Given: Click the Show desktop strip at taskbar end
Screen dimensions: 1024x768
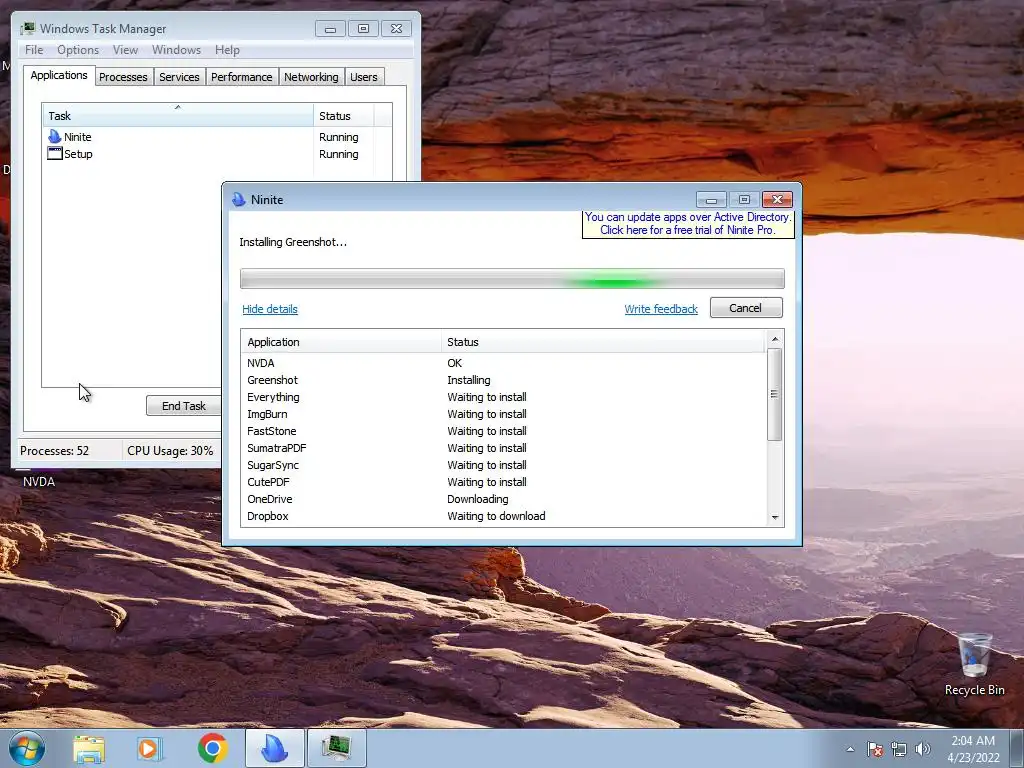Looking at the screenshot, I should tap(1018, 748).
